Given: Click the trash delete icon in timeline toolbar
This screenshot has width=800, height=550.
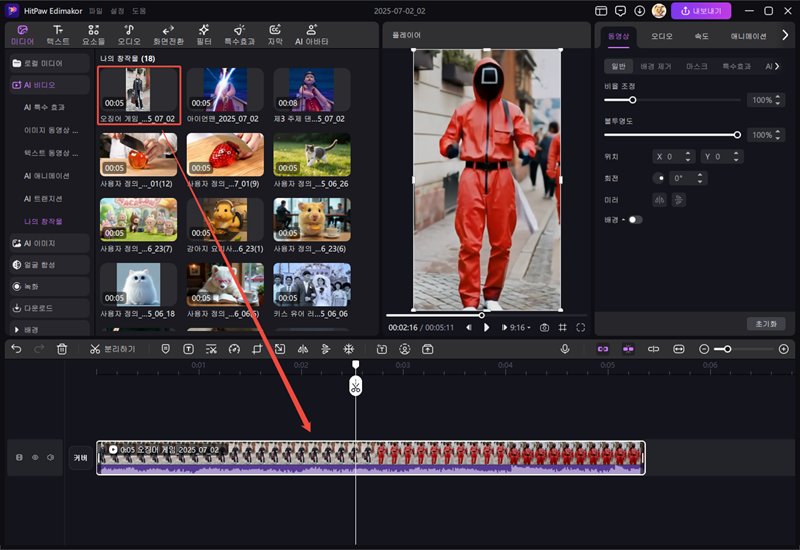Looking at the screenshot, I should [62, 349].
